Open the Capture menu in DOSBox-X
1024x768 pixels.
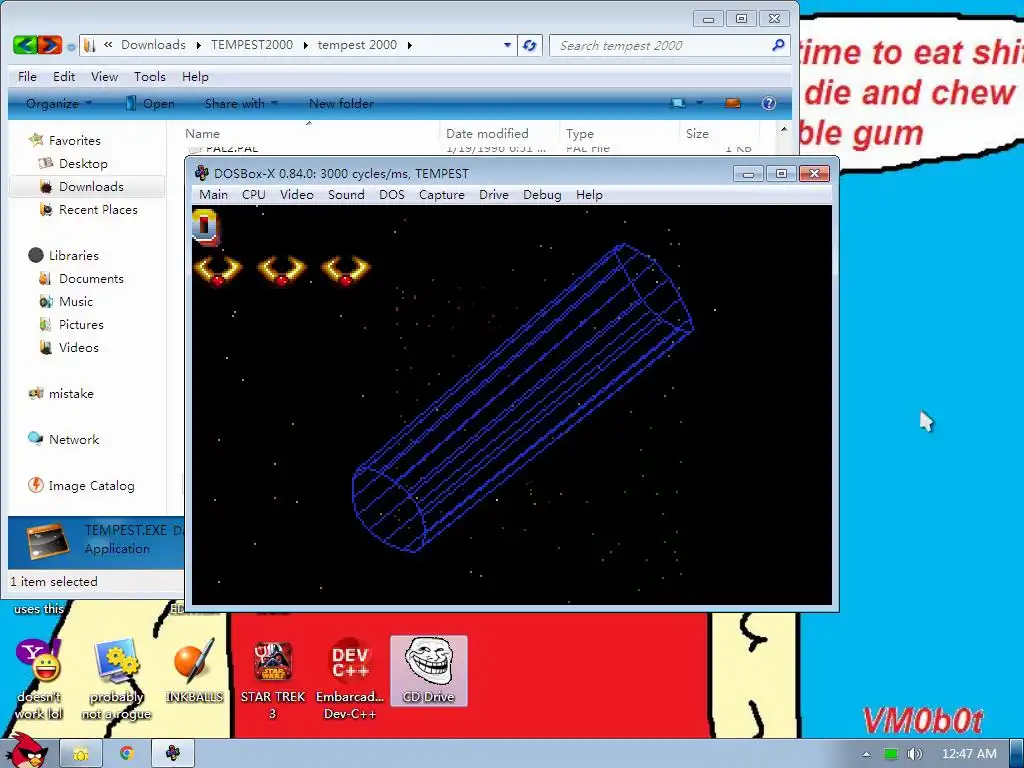click(441, 195)
